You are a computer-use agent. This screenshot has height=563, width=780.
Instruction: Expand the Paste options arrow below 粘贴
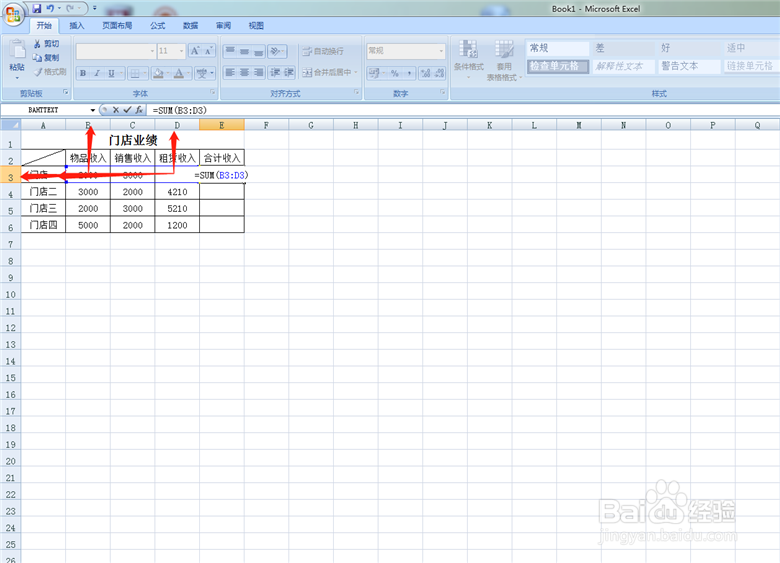pyautogui.click(x=17, y=78)
